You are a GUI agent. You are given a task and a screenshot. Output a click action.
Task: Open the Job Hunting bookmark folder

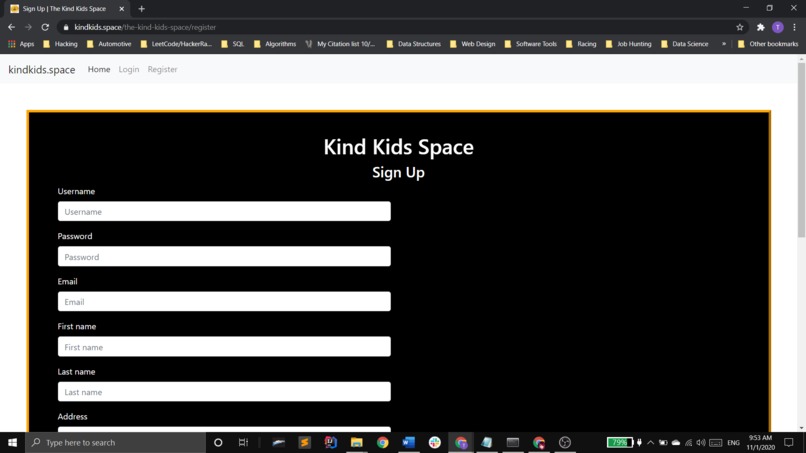tap(629, 44)
